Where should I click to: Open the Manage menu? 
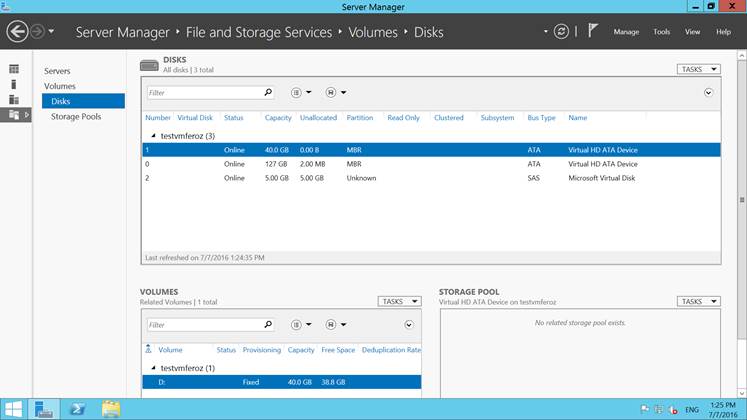626,32
